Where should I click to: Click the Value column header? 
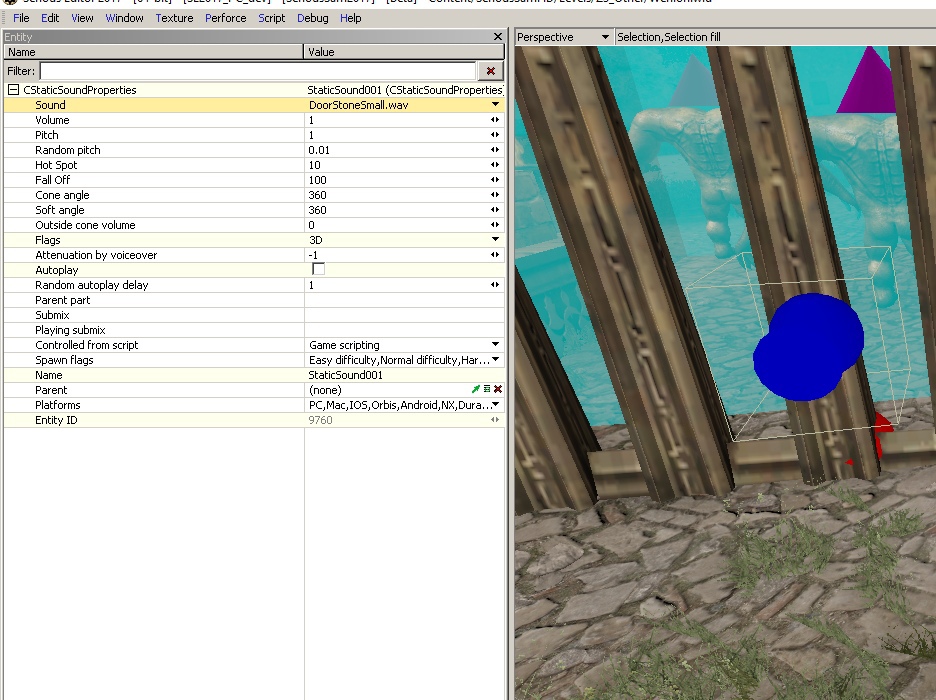pos(404,52)
